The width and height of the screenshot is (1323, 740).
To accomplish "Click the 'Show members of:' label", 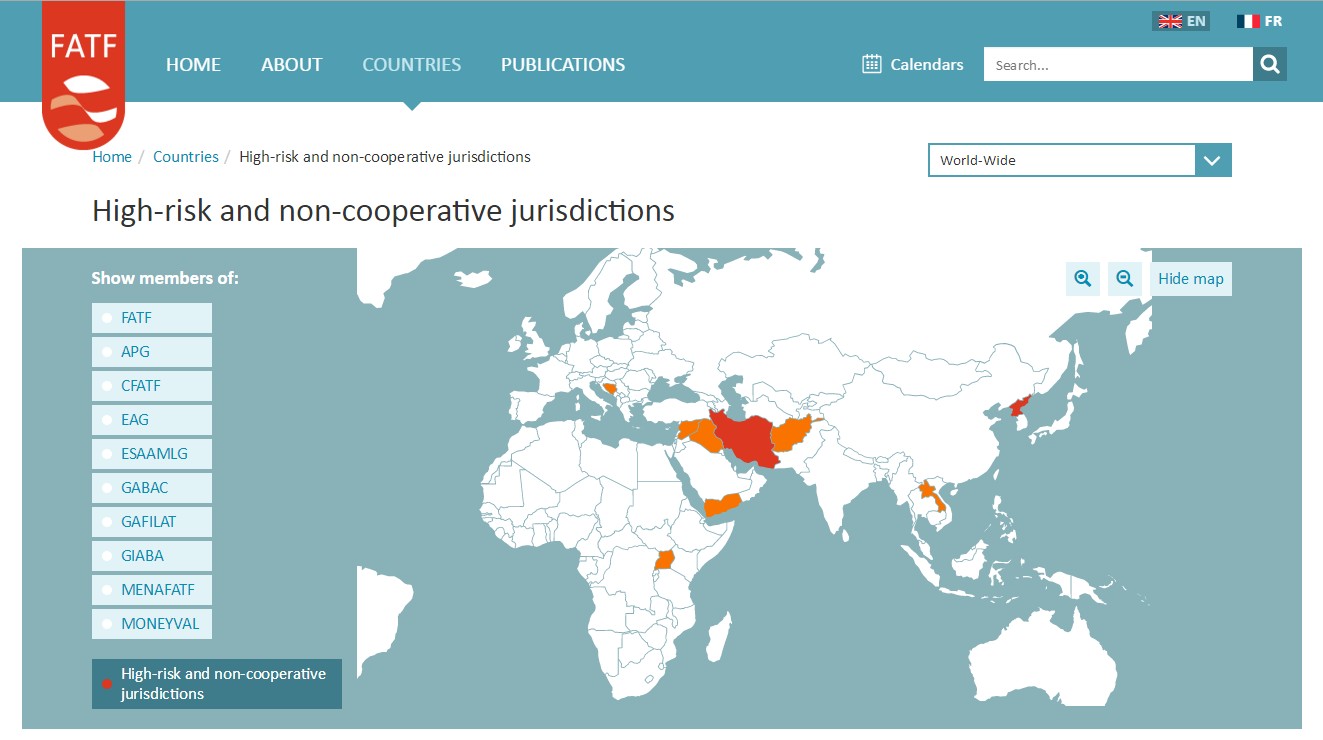I will pyautogui.click(x=165, y=278).
